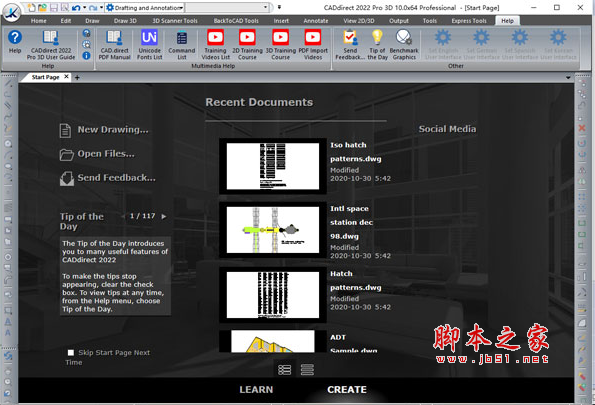This screenshot has width=595, height=405.
Task: Open the Draw 3D ribbon tab
Action: (125, 21)
